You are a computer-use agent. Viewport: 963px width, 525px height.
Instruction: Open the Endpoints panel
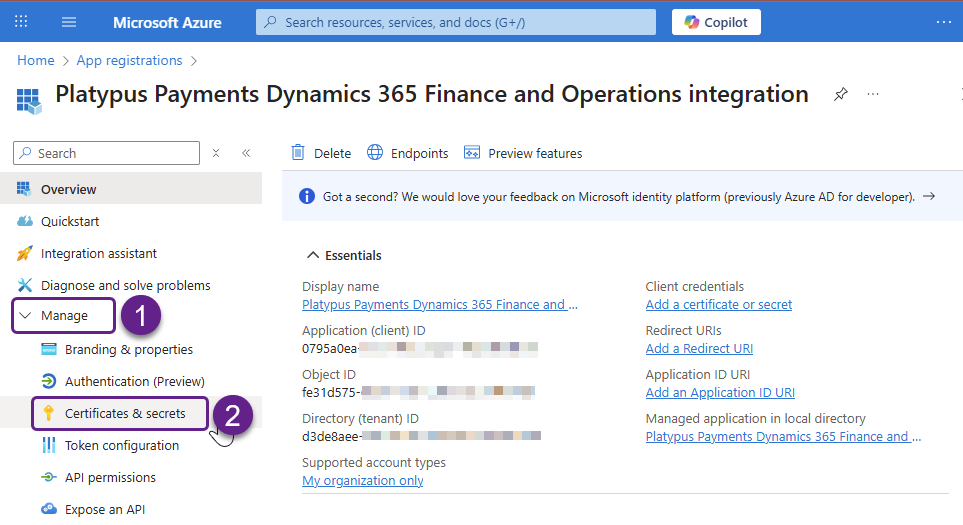pyautogui.click(x=408, y=153)
